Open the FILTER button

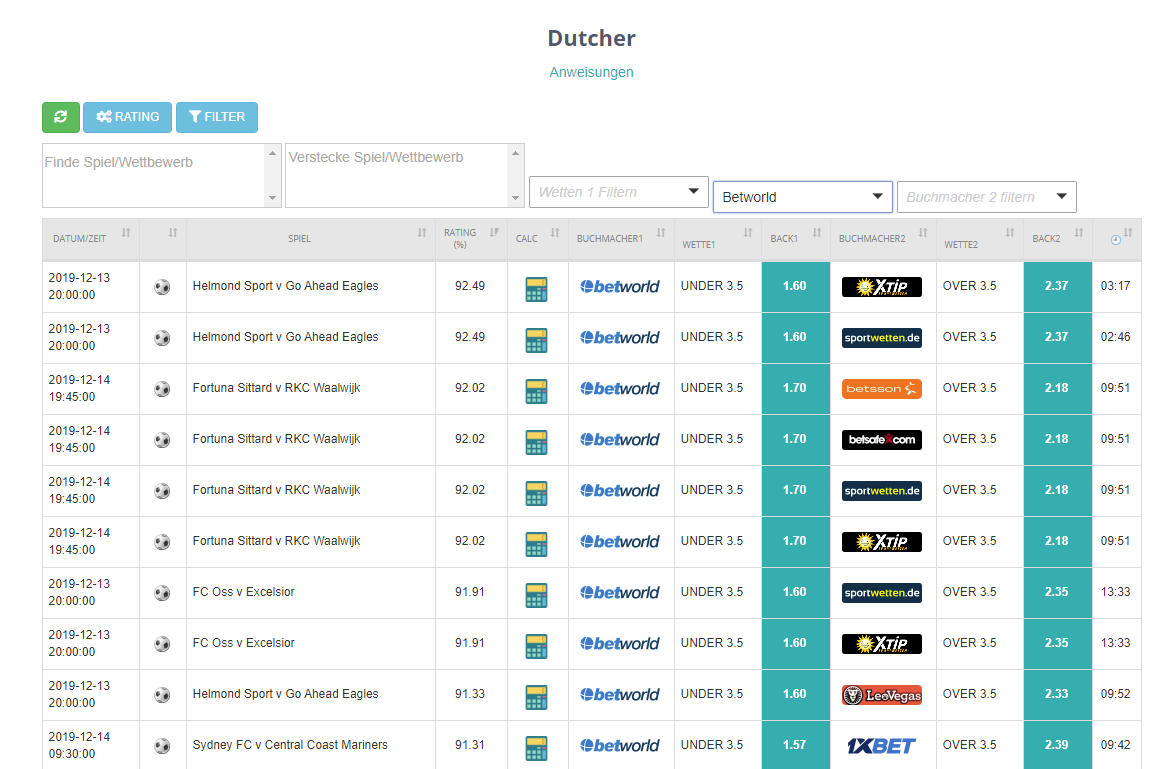(x=217, y=117)
